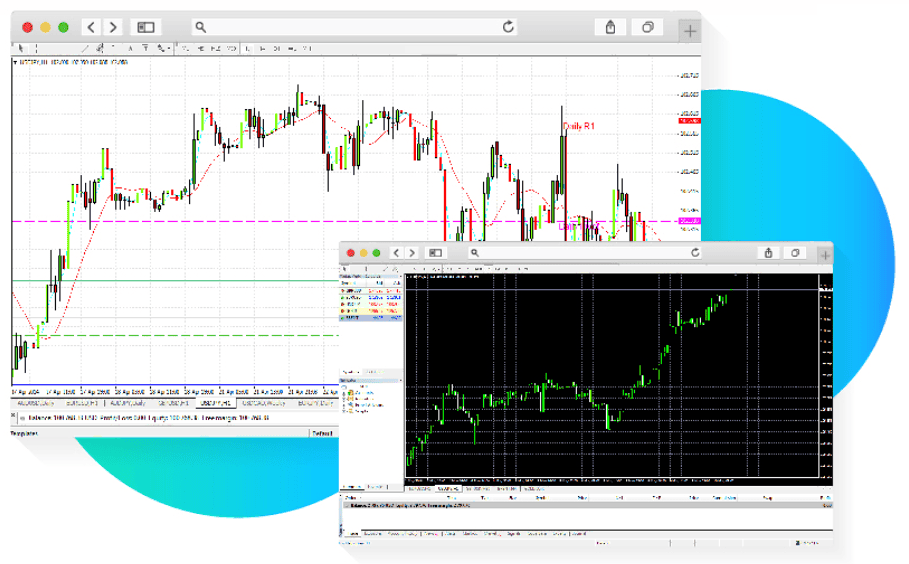Switch to AUDJPY,Daily chart tab
The image size is (909, 564).
(127, 403)
